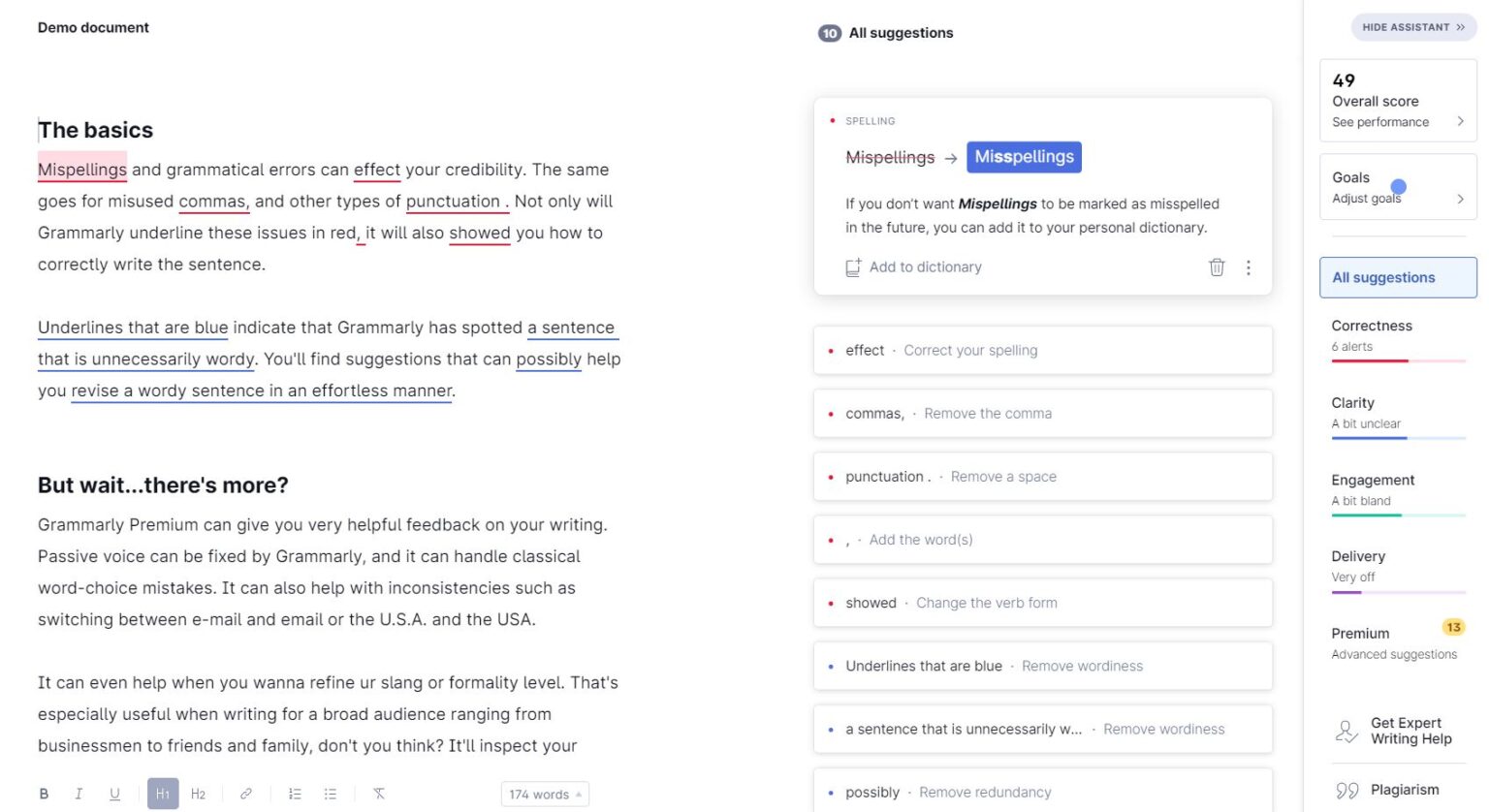Create a bulleted list
The height and width of the screenshot is (812, 1489).
point(330,794)
